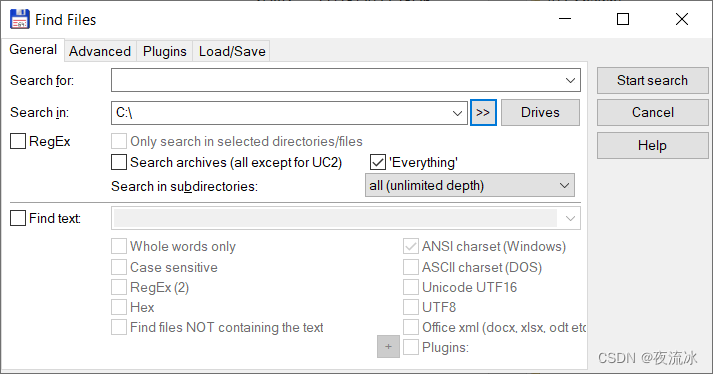Click the plus button beside Plugins
This screenshot has width=713, height=374.
[x=388, y=347]
